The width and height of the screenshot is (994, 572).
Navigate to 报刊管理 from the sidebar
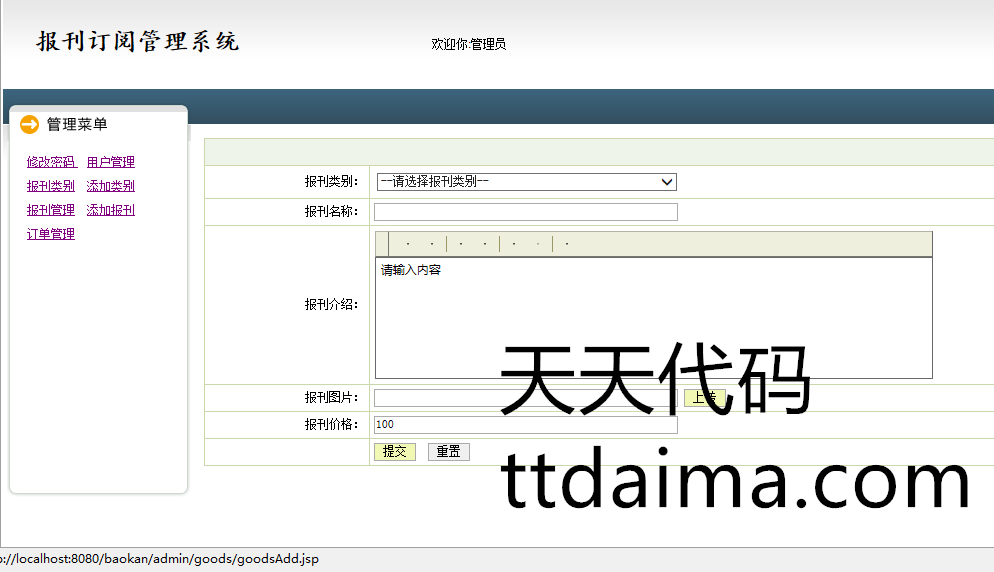(x=51, y=210)
